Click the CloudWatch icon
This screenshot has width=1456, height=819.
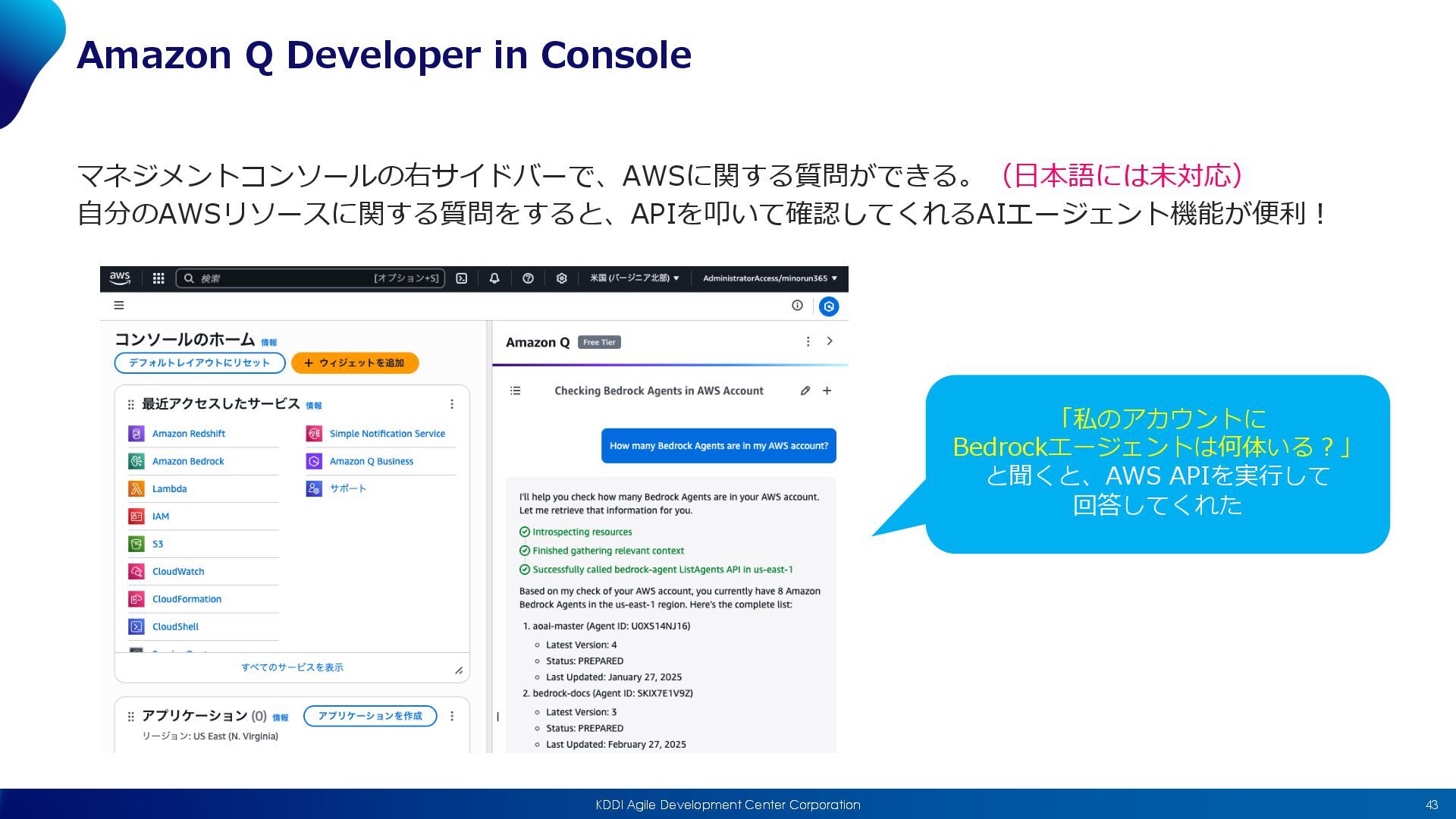tap(136, 572)
